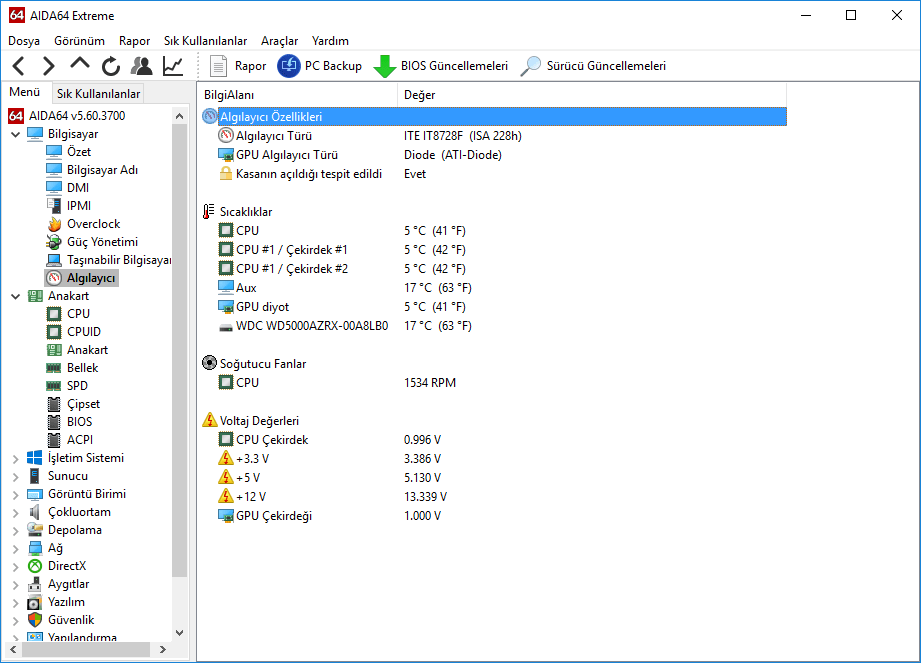Open the Dosya menu
This screenshot has height=663, width=921.
24,41
